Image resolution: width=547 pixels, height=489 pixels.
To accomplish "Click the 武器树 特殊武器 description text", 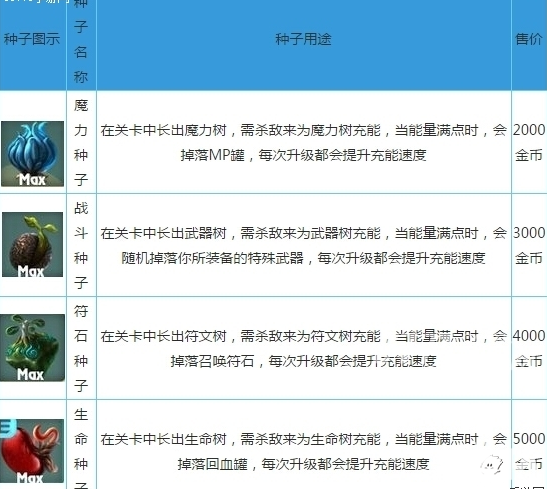I will pos(304,246).
